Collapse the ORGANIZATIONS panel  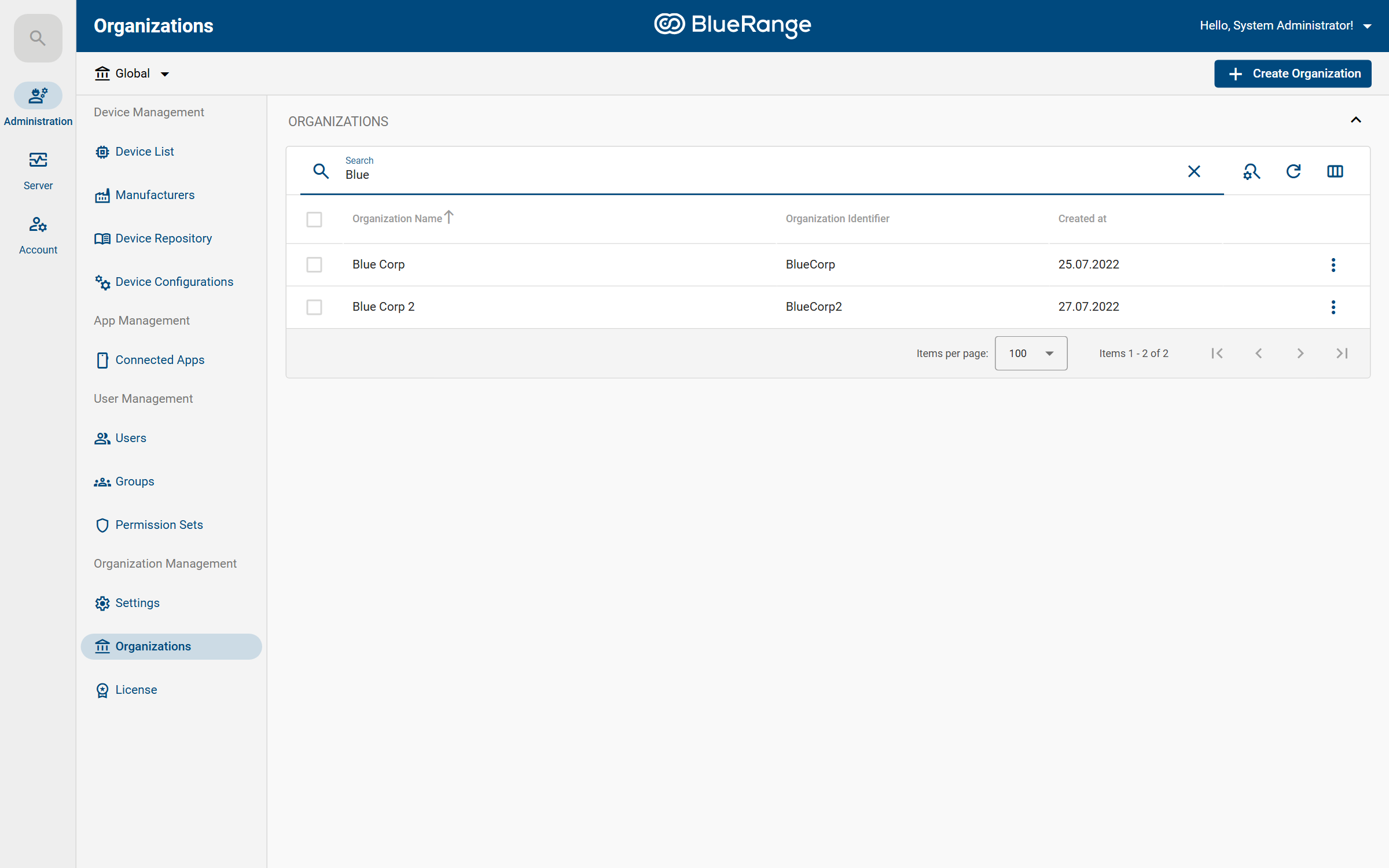point(1356,120)
